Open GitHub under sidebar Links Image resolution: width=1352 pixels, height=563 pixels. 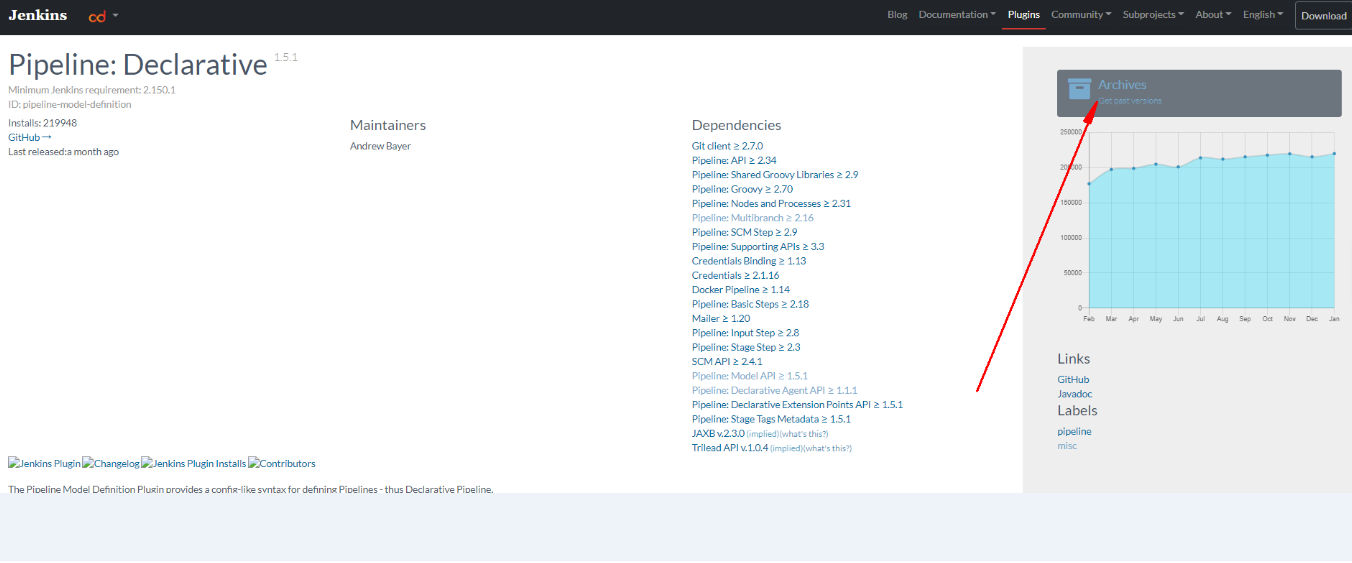(1073, 380)
